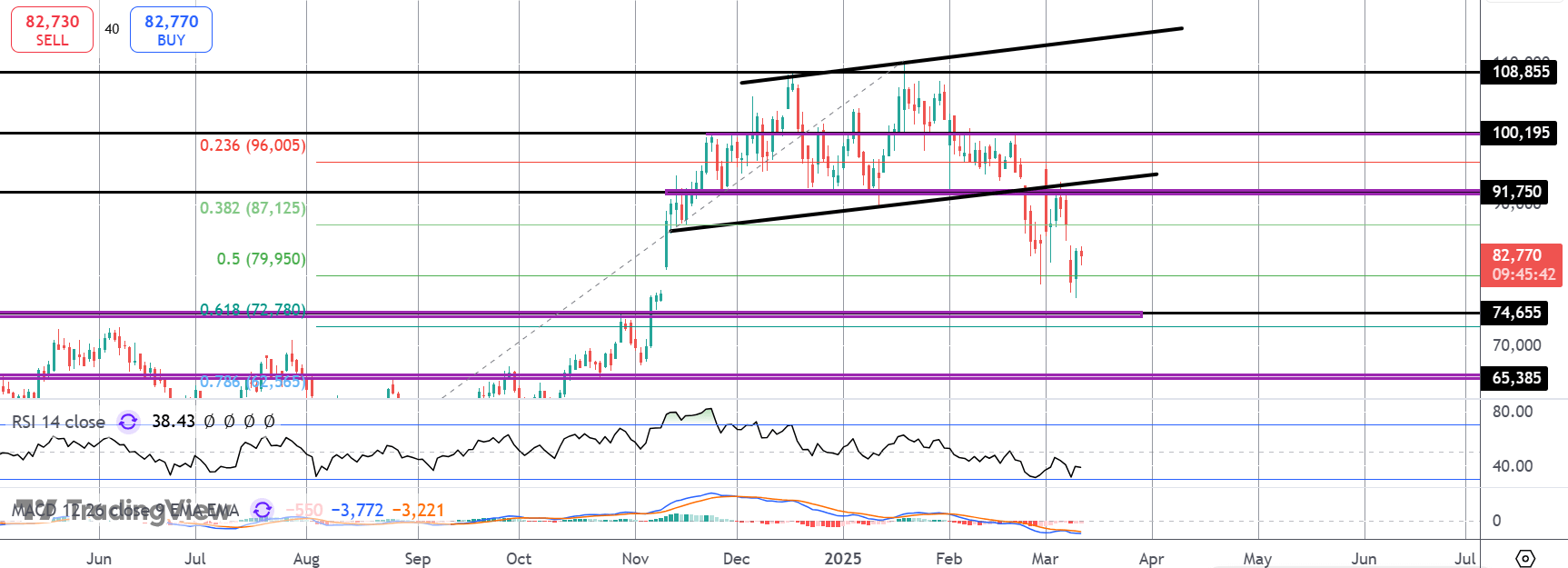Click the RSI value 38.43 readout
Screen dimensions: 1568x568
pos(174,422)
